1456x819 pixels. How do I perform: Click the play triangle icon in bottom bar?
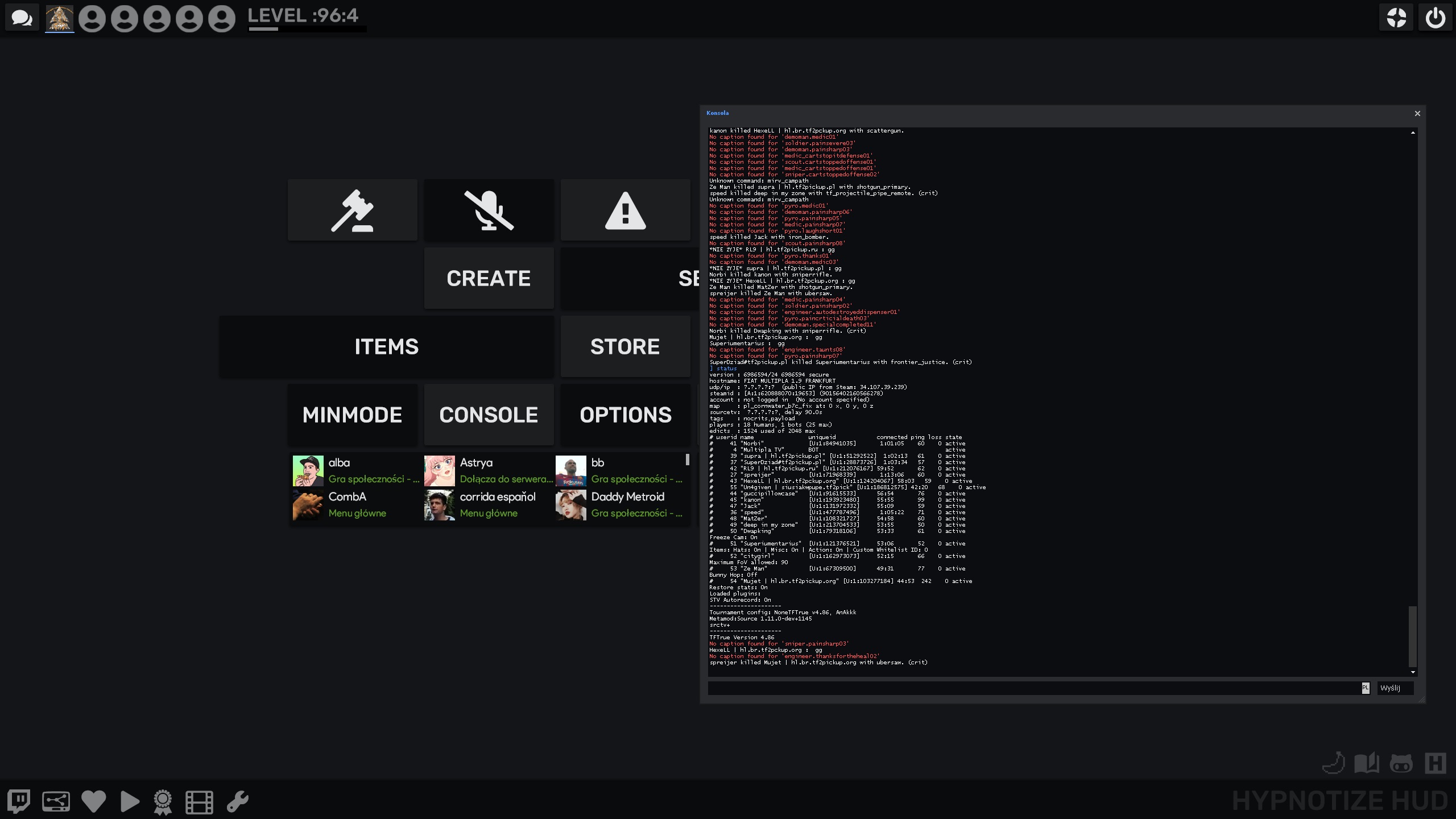(130, 801)
